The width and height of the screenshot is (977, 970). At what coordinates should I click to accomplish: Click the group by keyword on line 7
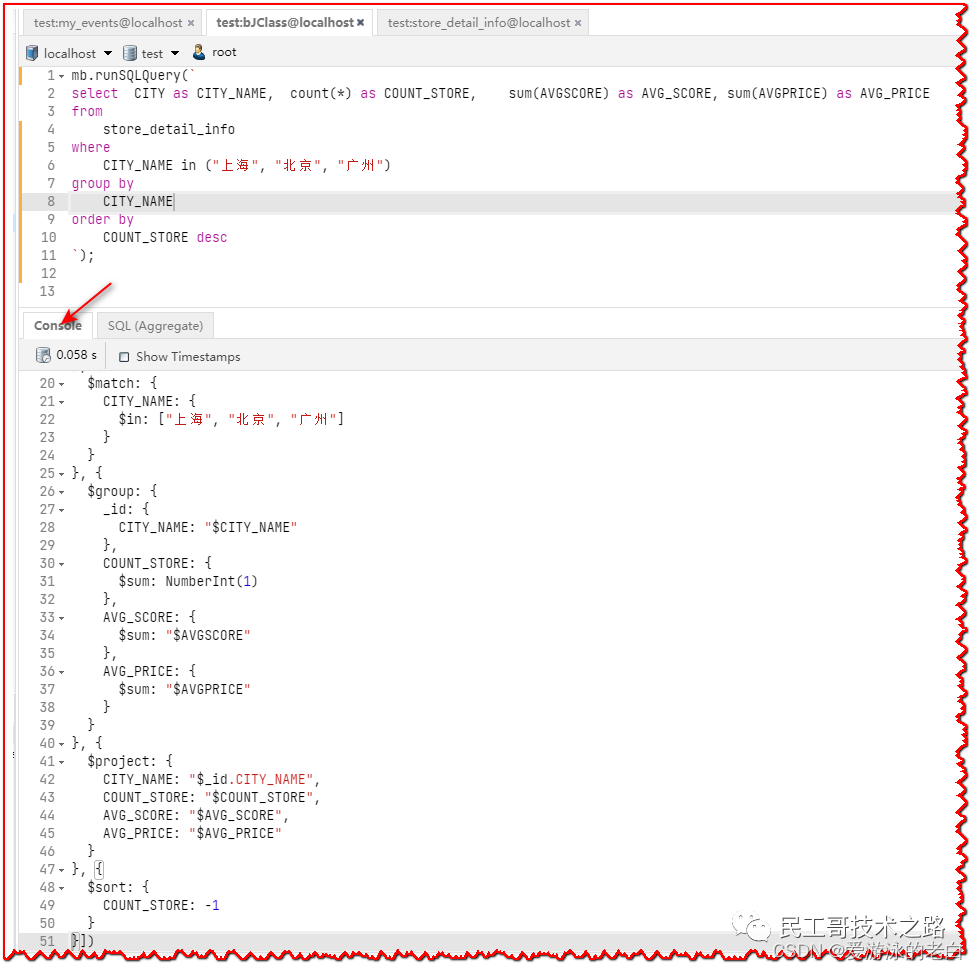[103, 184]
